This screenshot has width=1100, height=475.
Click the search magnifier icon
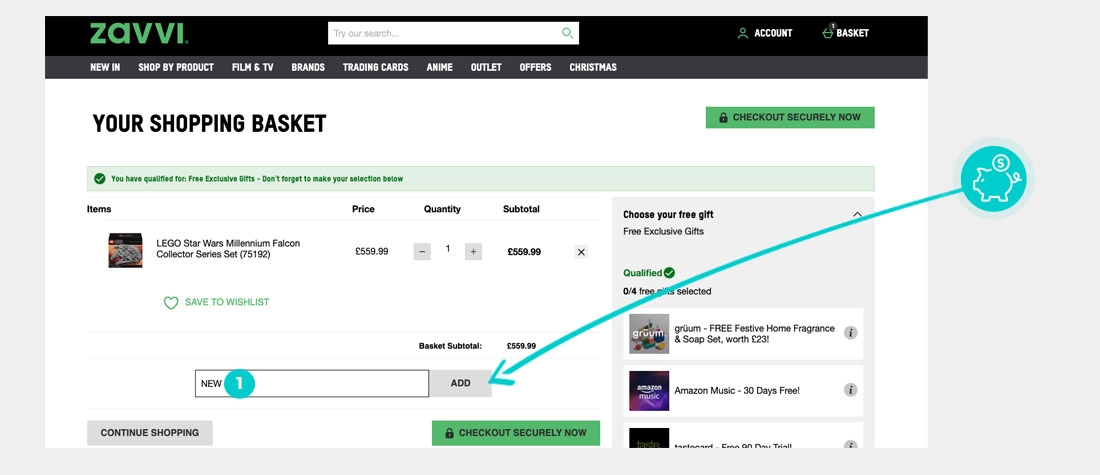click(x=567, y=33)
